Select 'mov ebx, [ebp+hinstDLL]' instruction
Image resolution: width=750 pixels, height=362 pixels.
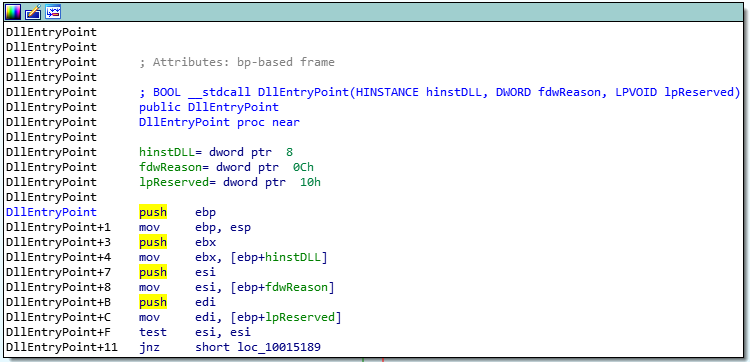(x=233, y=257)
